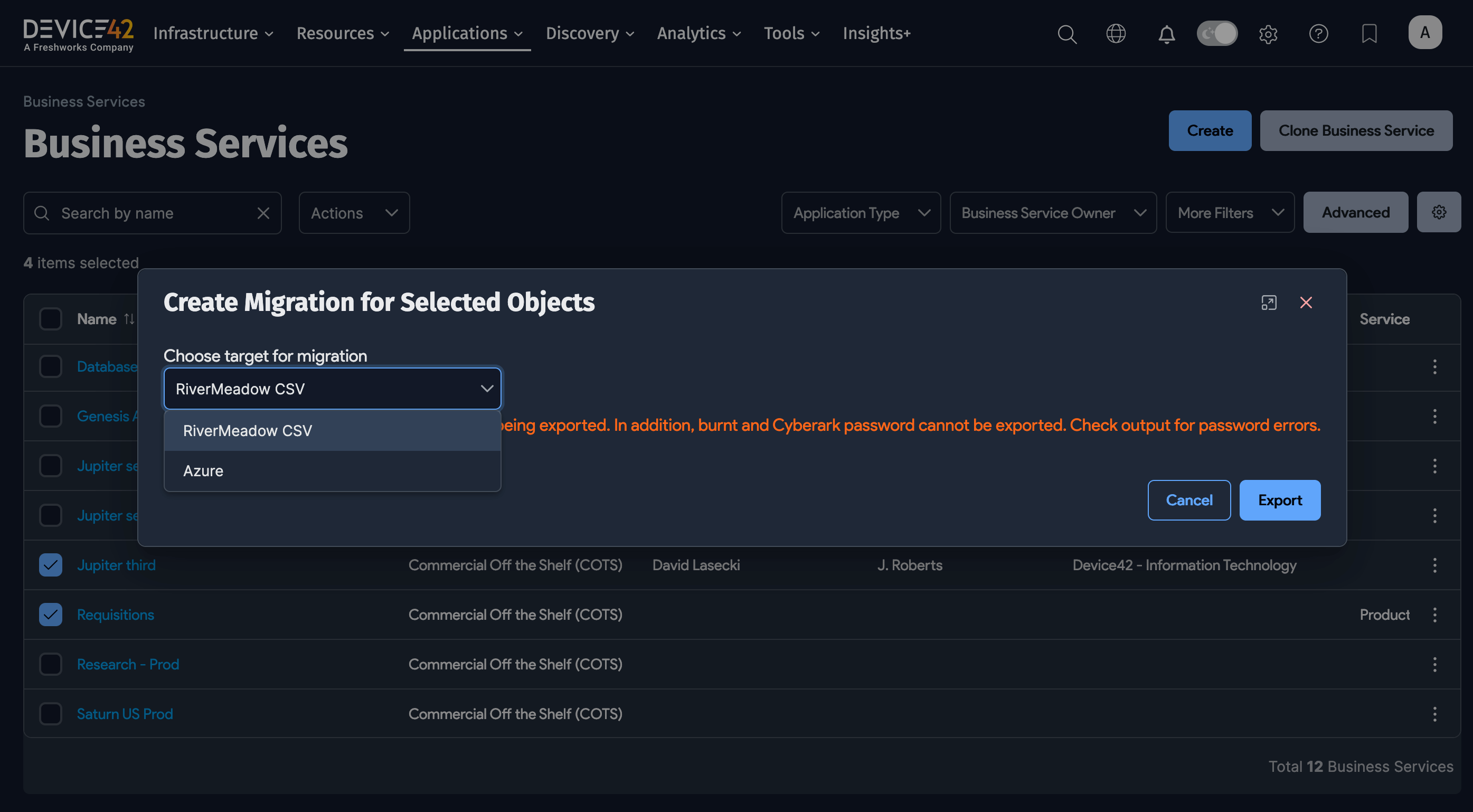Screen dimensions: 1473x812
Task: Click the help question mark icon
Action: click(1318, 34)
